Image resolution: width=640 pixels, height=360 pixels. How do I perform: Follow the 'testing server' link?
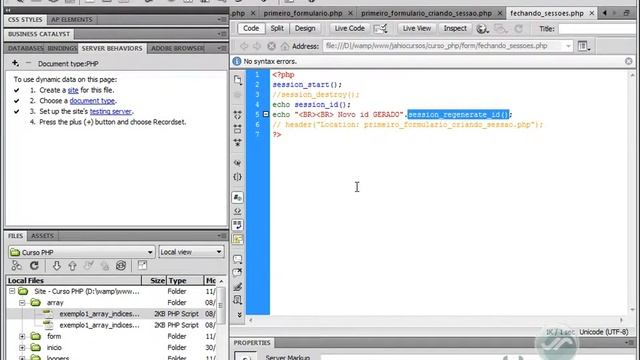pos(111,111)
